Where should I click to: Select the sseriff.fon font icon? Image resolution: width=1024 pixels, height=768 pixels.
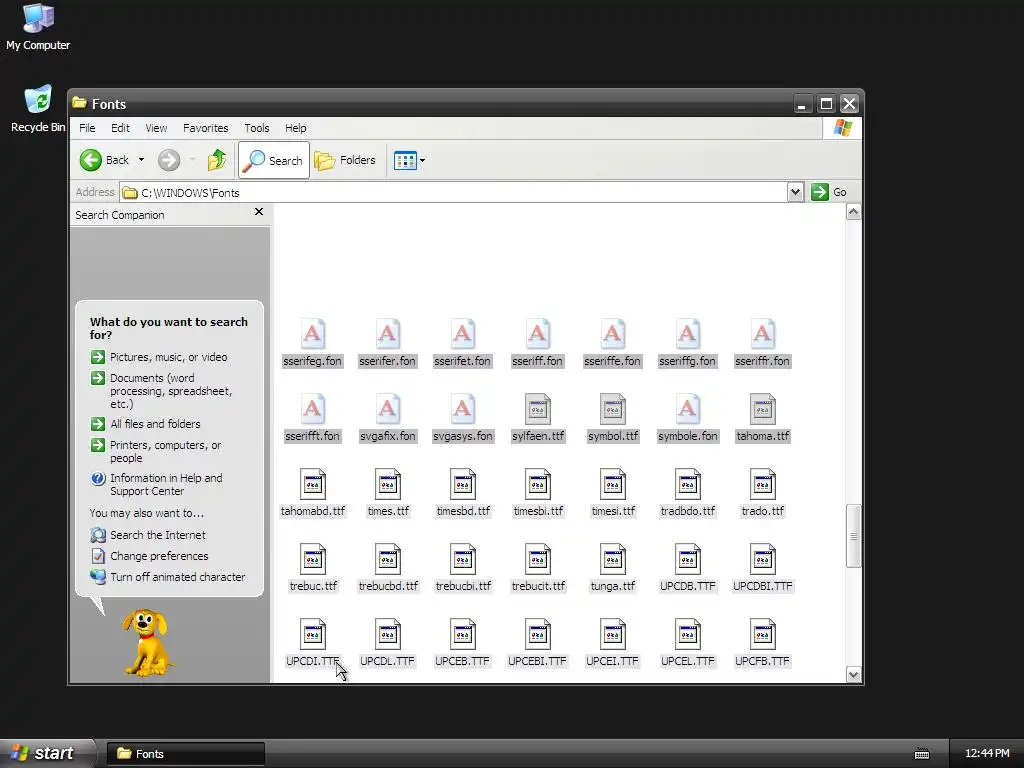537,334
